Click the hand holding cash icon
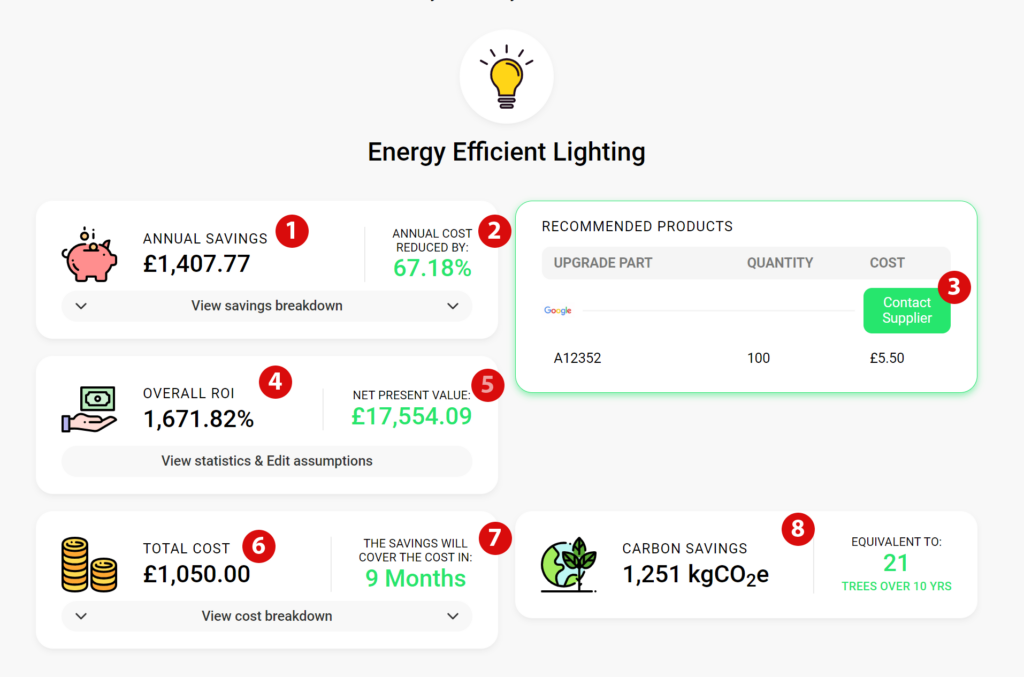The image size is (1024, 677). [89, 409]
